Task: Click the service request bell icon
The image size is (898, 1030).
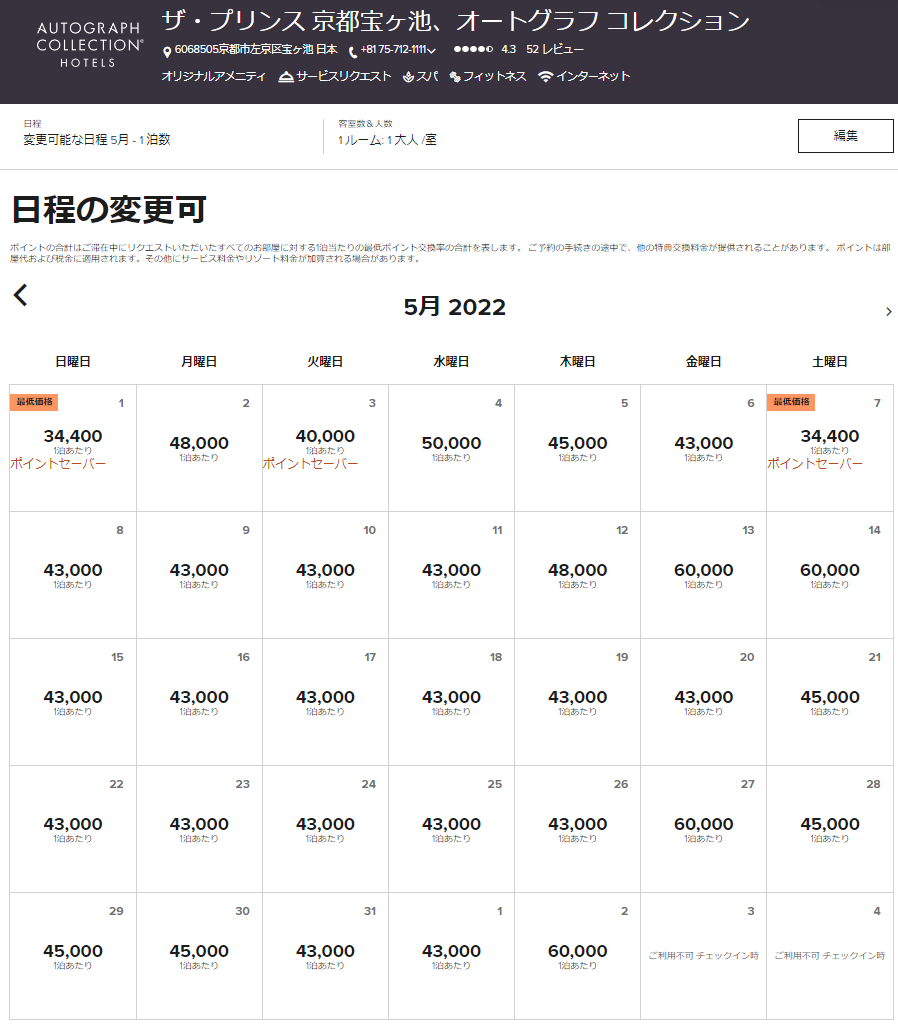Action: tap(286, 77)
